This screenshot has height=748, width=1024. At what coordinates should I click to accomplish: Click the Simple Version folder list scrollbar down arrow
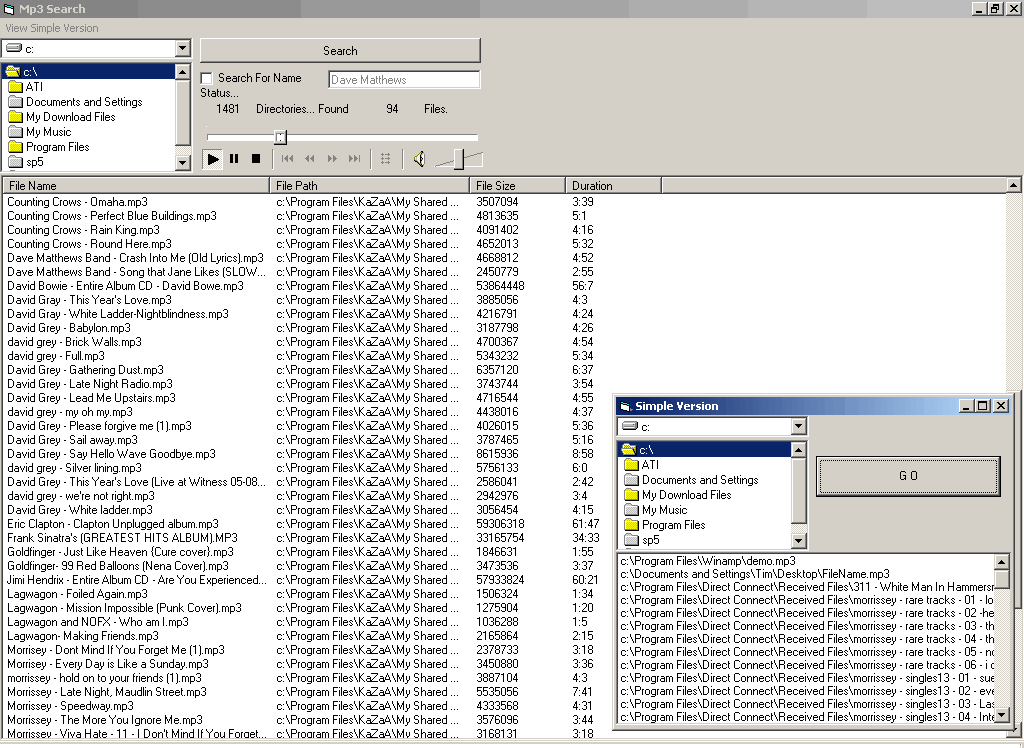(x=798, y=540)
